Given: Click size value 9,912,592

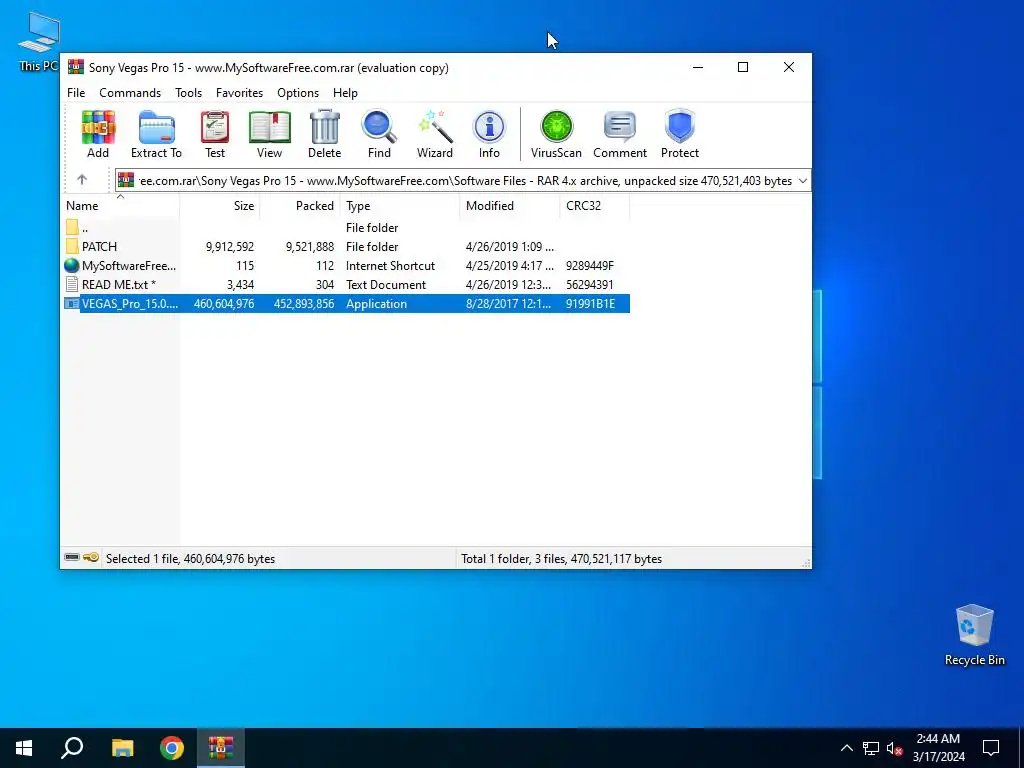Looking at the screenshot, I should pos(230,247).
